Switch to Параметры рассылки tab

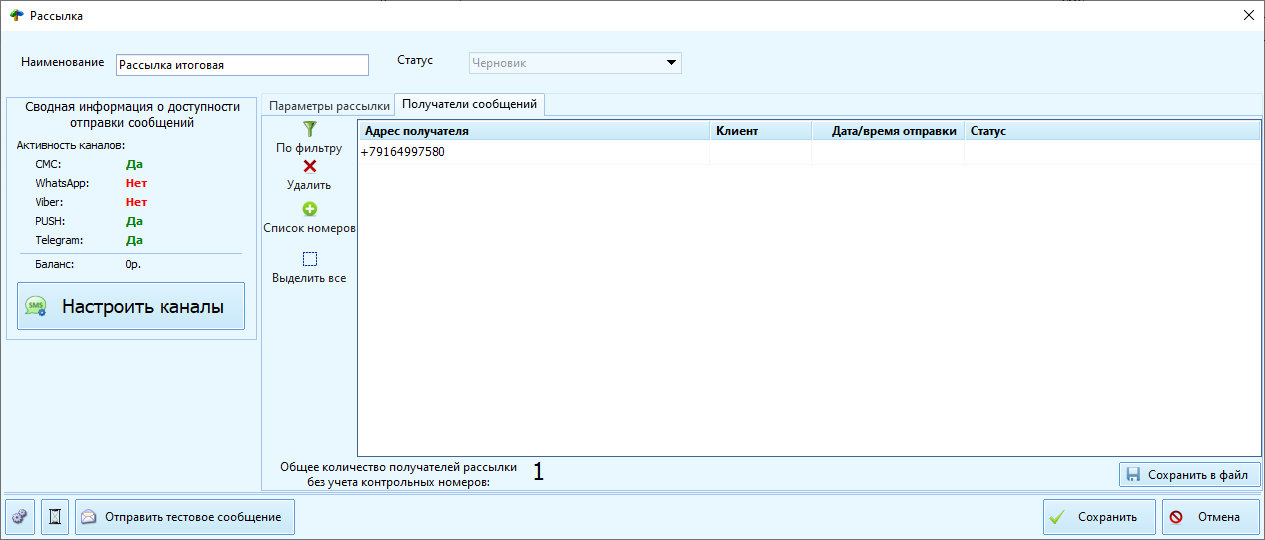pos(329,105)
